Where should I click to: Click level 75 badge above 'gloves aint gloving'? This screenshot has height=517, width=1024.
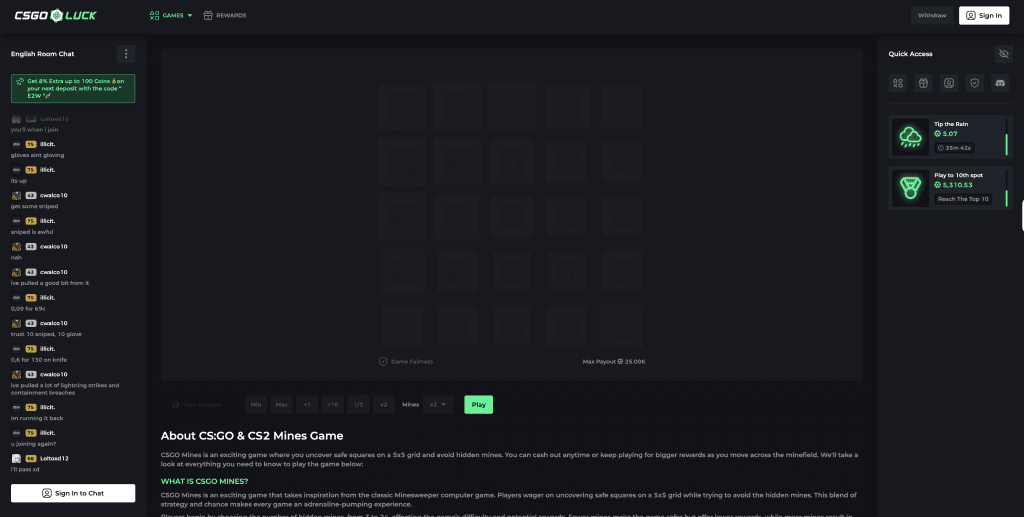click(x=31, y=144)
